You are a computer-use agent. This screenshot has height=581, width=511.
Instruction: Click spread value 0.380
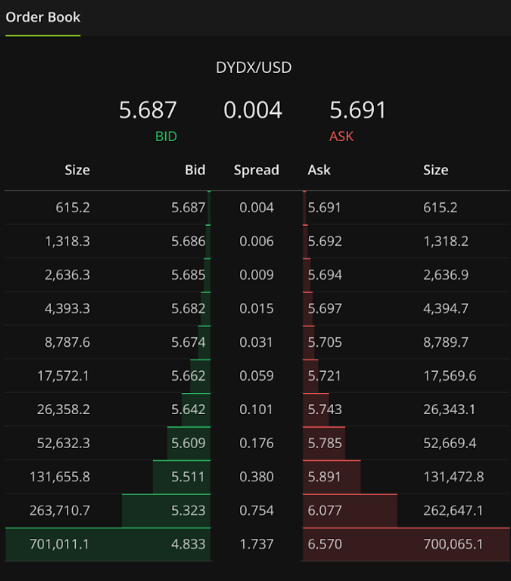pos(256,477)
